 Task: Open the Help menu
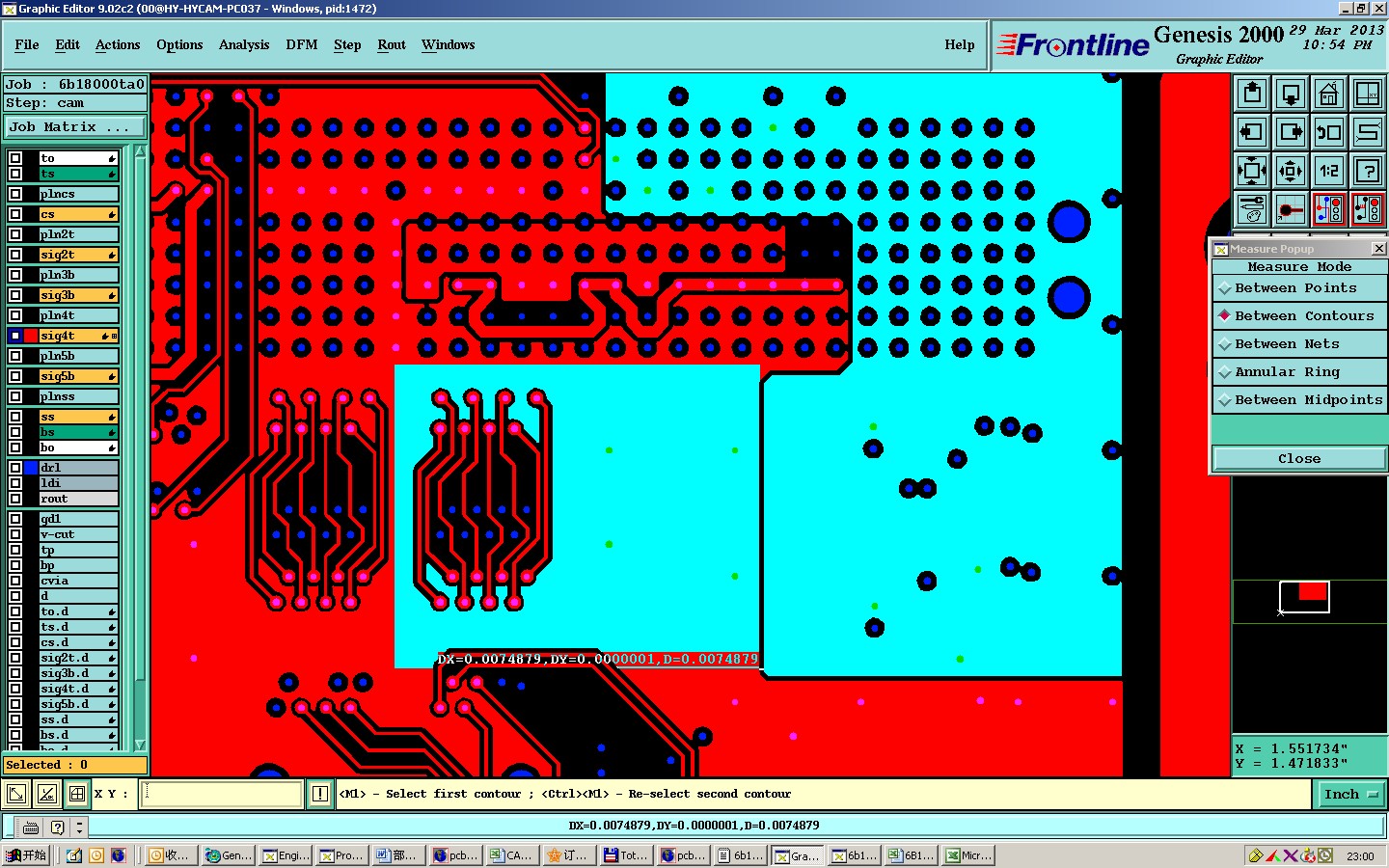click(x=960, y=45)
